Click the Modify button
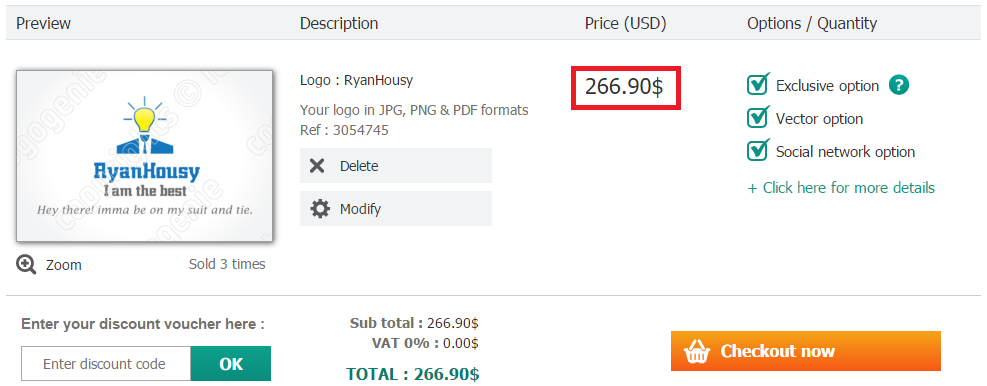This screenshot has height=386, width=987. (x=396, y=208)
